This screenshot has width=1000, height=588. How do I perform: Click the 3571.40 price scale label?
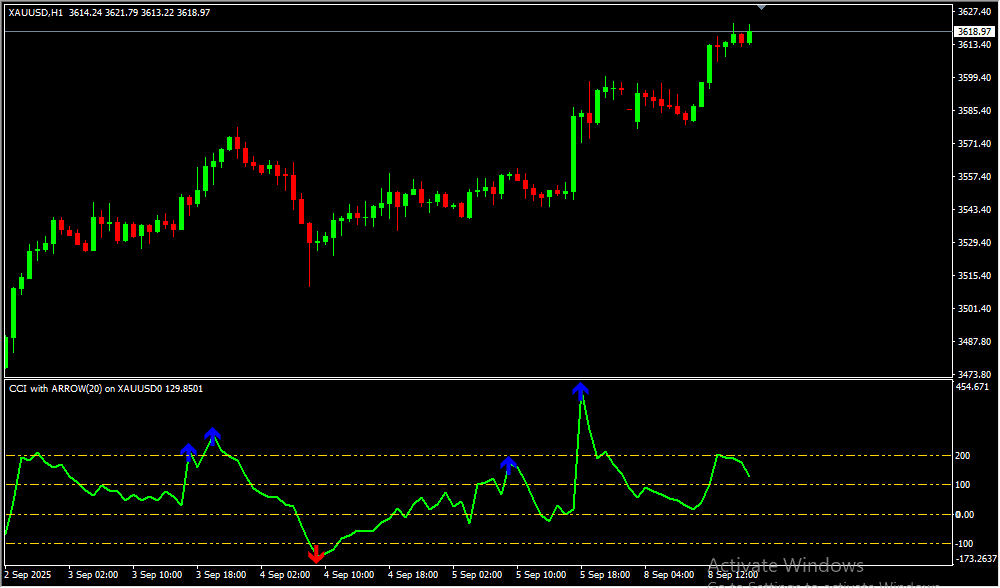(x=973, y=144)
